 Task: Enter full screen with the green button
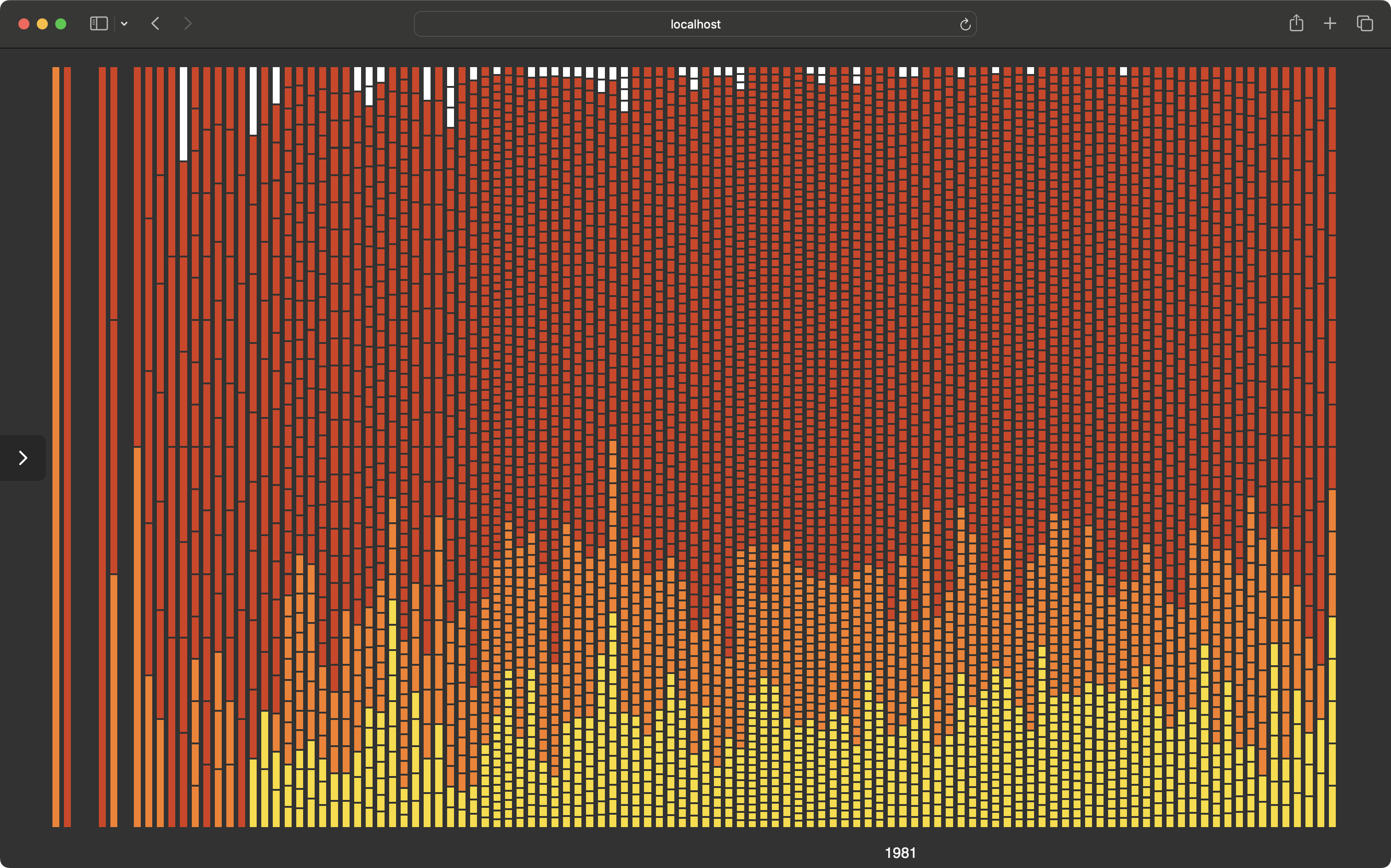click(60, 23)
